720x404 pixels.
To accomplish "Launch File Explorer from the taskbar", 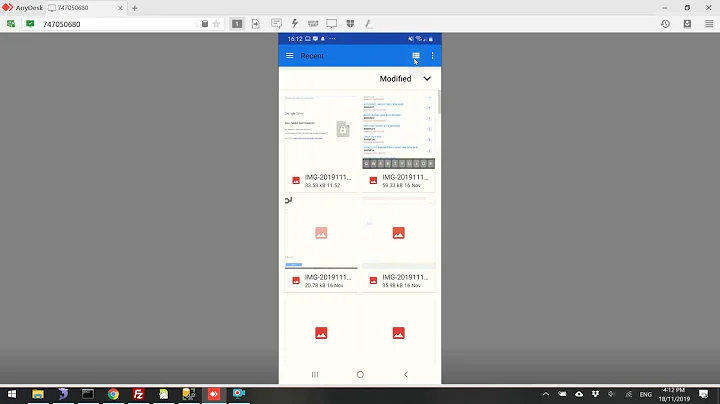I will tap(38, 394).
